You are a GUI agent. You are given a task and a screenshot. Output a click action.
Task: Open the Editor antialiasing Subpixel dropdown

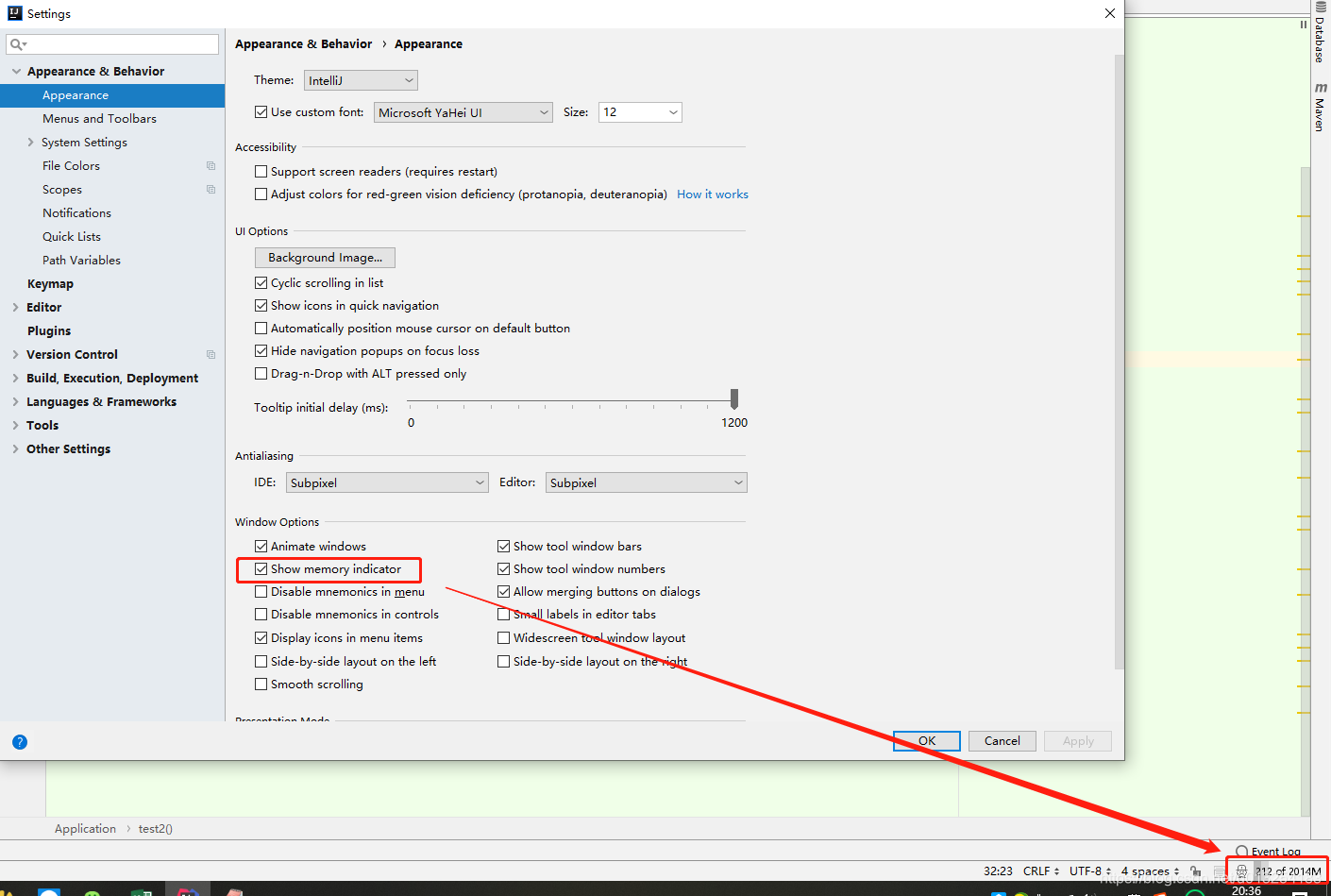coord(647,482)
